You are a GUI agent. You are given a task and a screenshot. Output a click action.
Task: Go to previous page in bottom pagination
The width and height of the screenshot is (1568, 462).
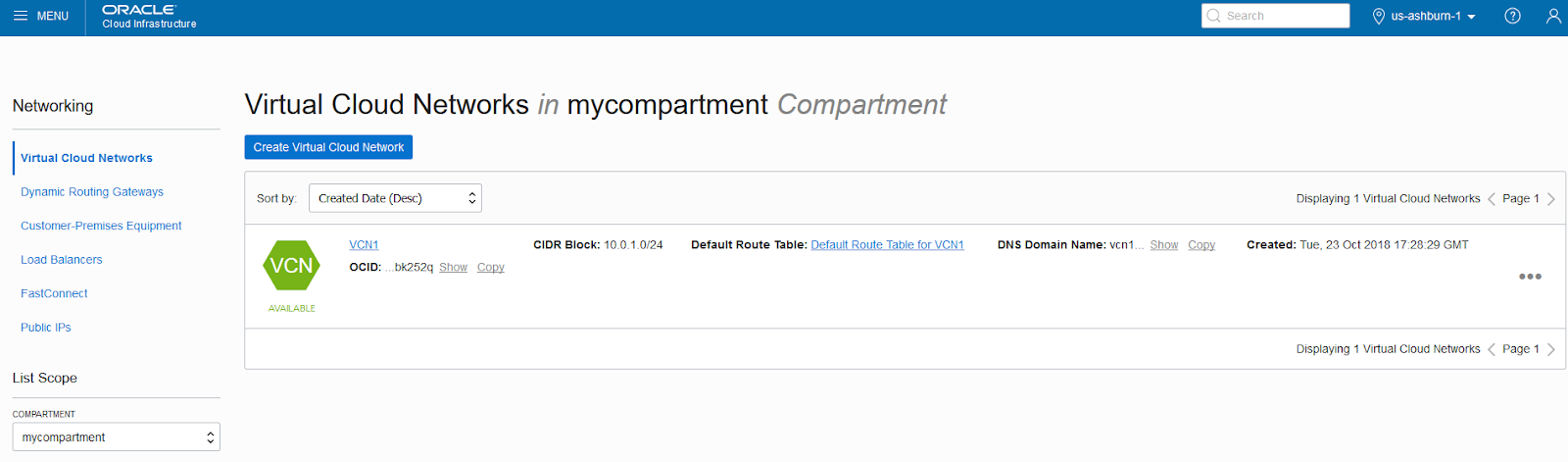click(x=1492, y=349)
